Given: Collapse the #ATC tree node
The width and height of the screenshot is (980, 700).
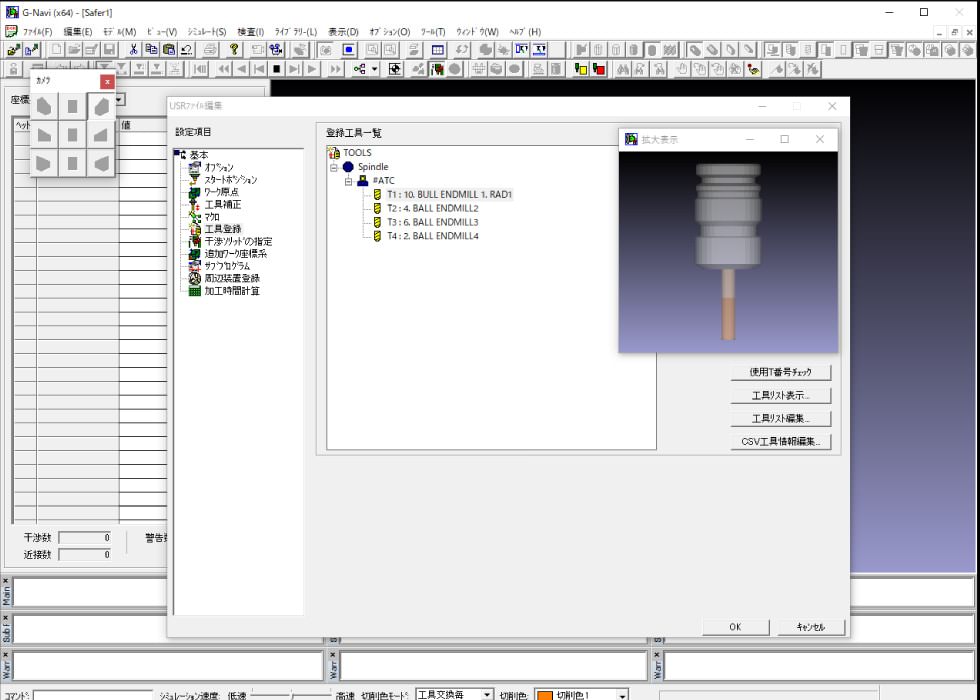Looking at the screenshot, I should coord(348,181).
